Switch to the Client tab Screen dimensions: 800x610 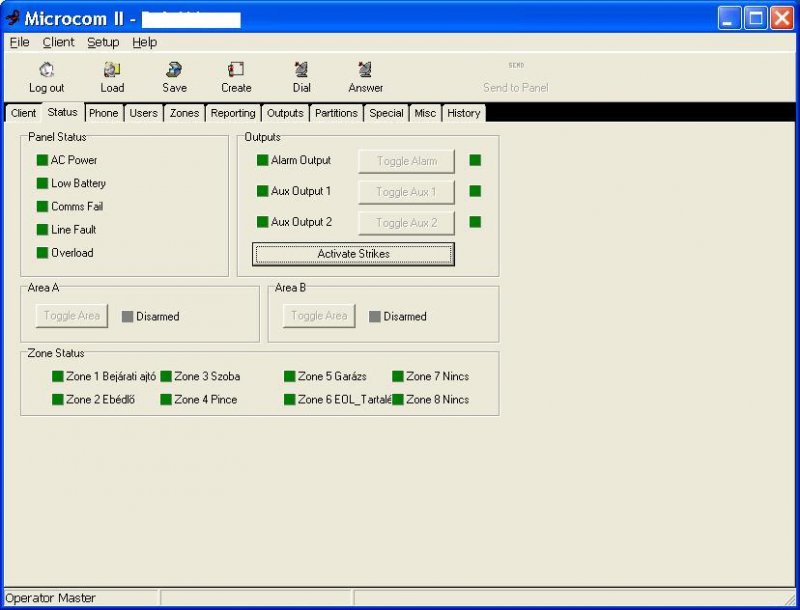(23, 113)
